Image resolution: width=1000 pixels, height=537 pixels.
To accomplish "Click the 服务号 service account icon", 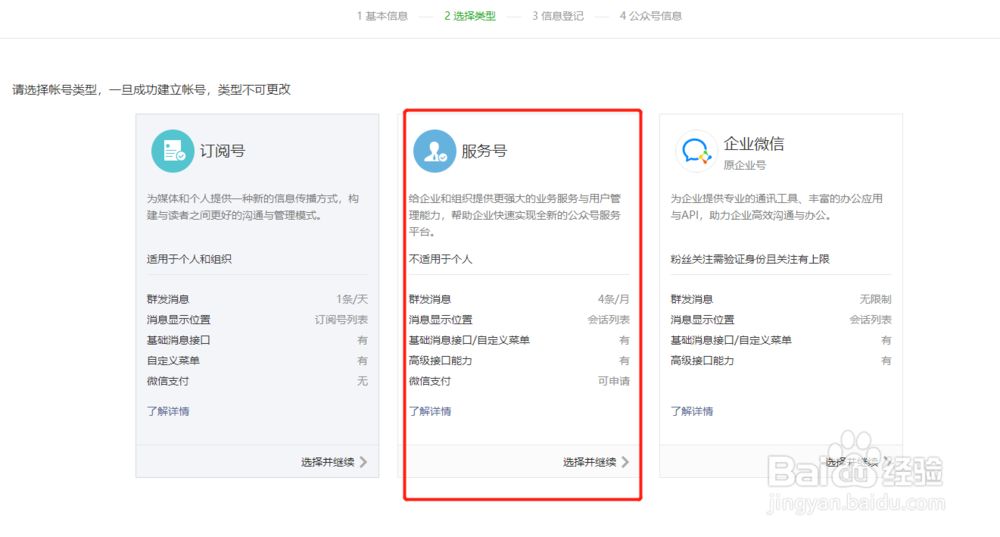I will 434,151.
